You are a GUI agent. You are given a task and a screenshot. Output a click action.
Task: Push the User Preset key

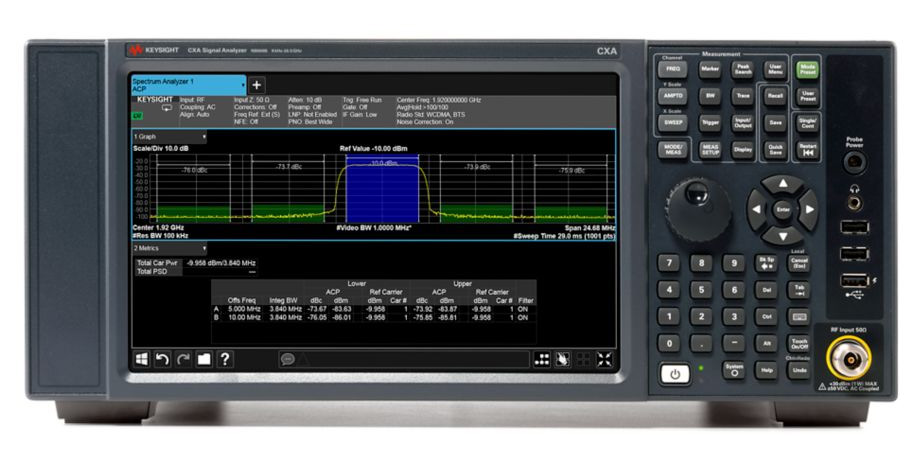tap(808, 96)
